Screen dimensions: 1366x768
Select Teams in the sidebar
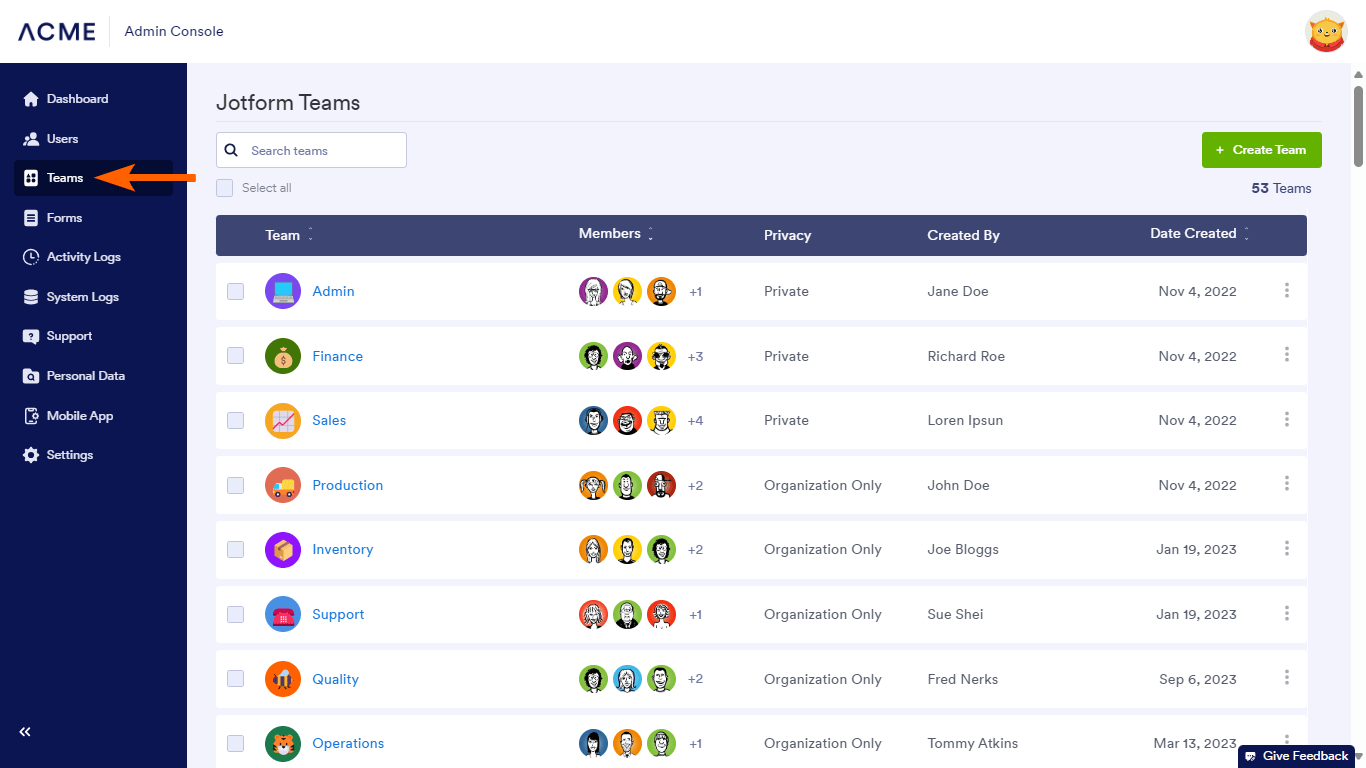pyautogui.click(x=93, y=178)
